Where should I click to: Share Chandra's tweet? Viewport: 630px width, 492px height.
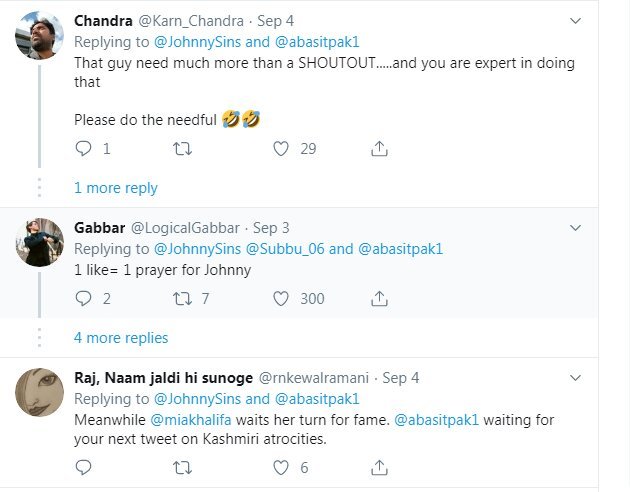[379, 148]
